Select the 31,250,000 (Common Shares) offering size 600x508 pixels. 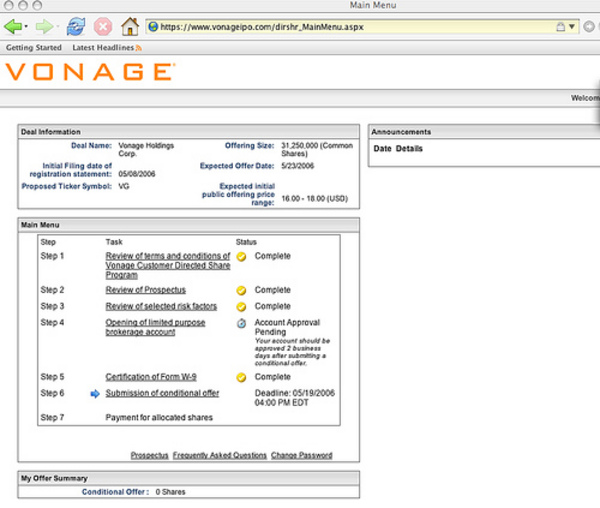(317, 150)
